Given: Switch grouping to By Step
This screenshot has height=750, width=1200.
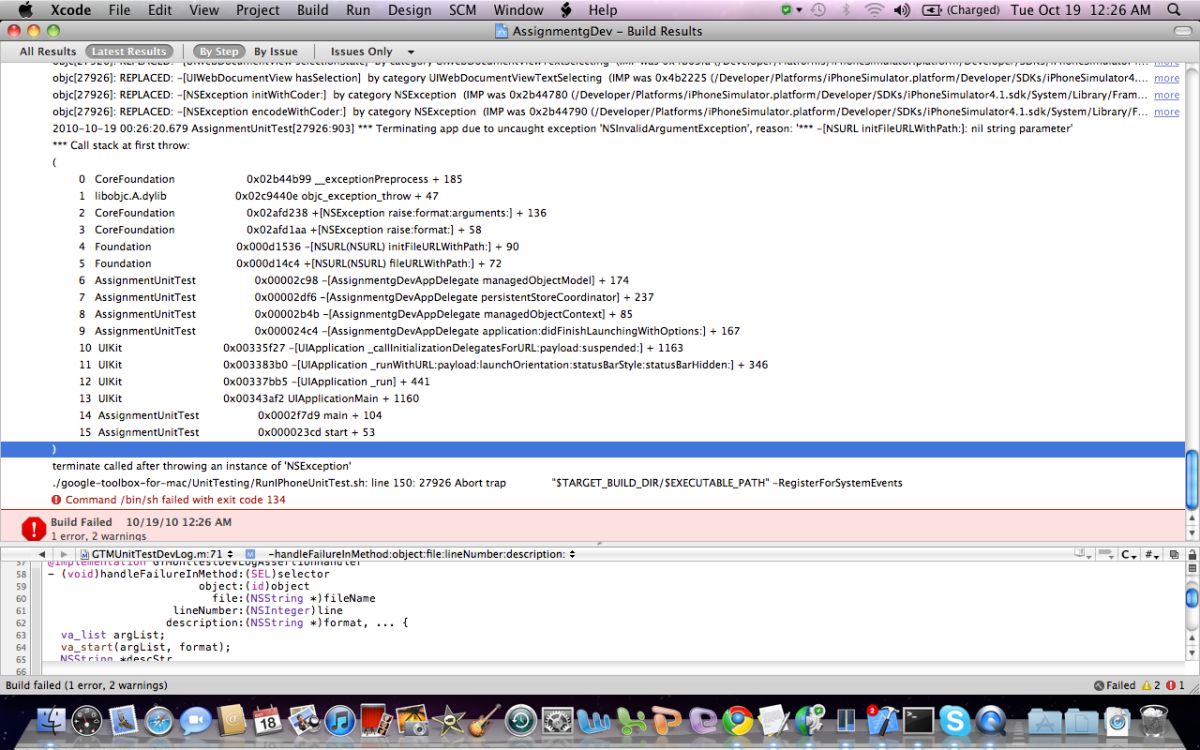Looking at the screenshot, I should [x=218, y=51].
